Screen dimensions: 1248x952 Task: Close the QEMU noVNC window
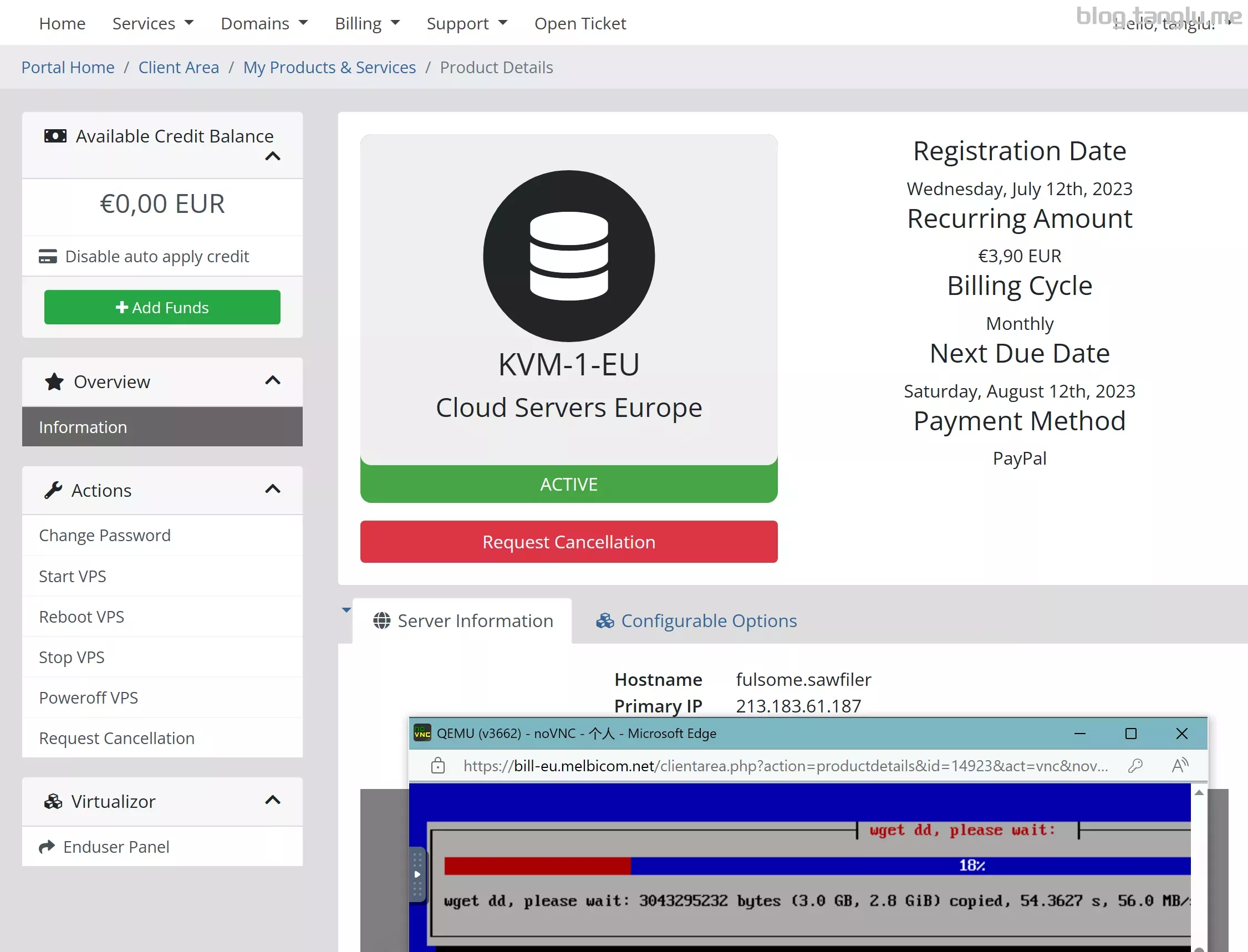(x=1181, y=733)
